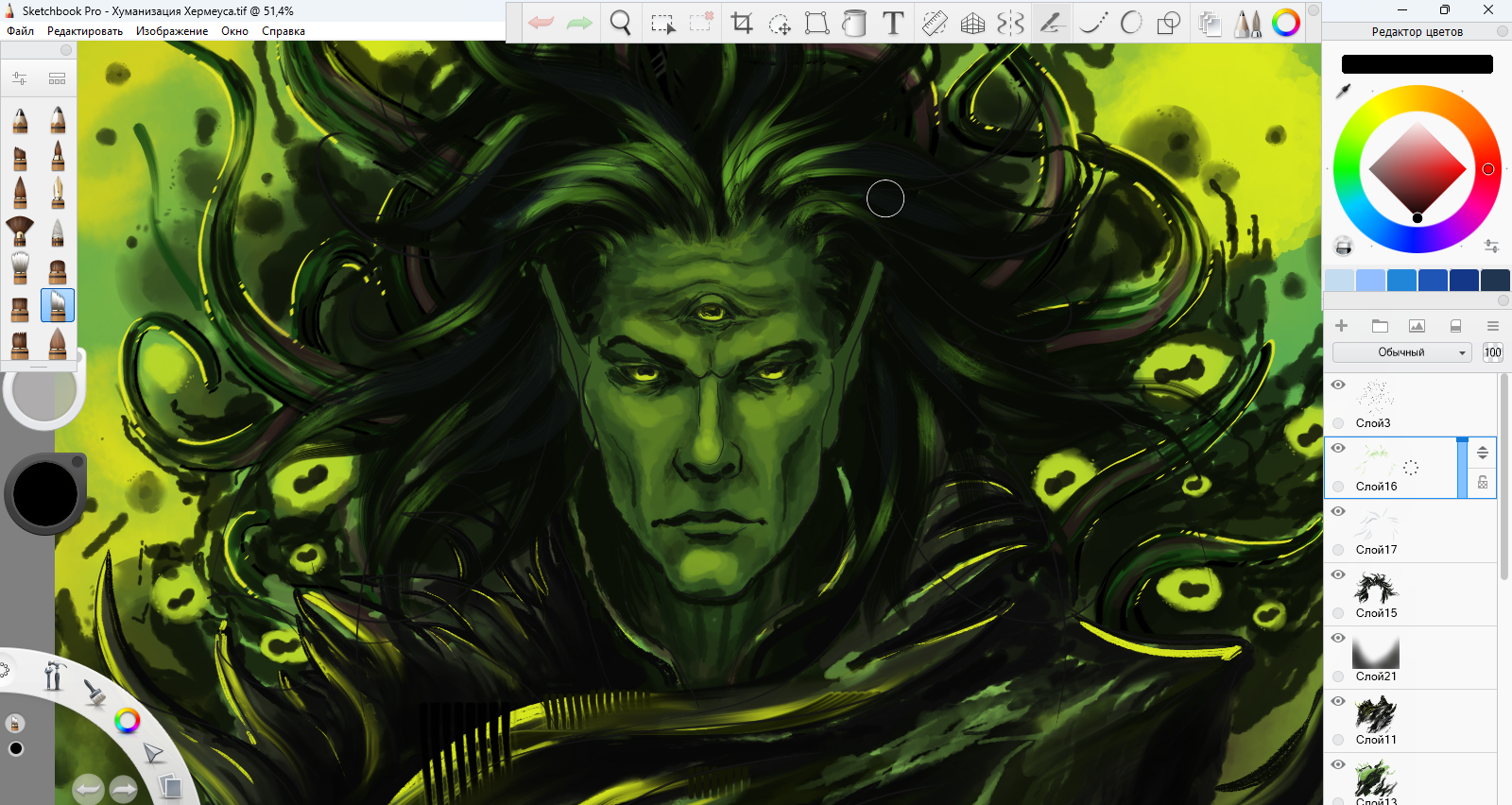Screen dimensions: 1512x805
Task: Open the Zoom magnifier tool
Action: point(620,23)
